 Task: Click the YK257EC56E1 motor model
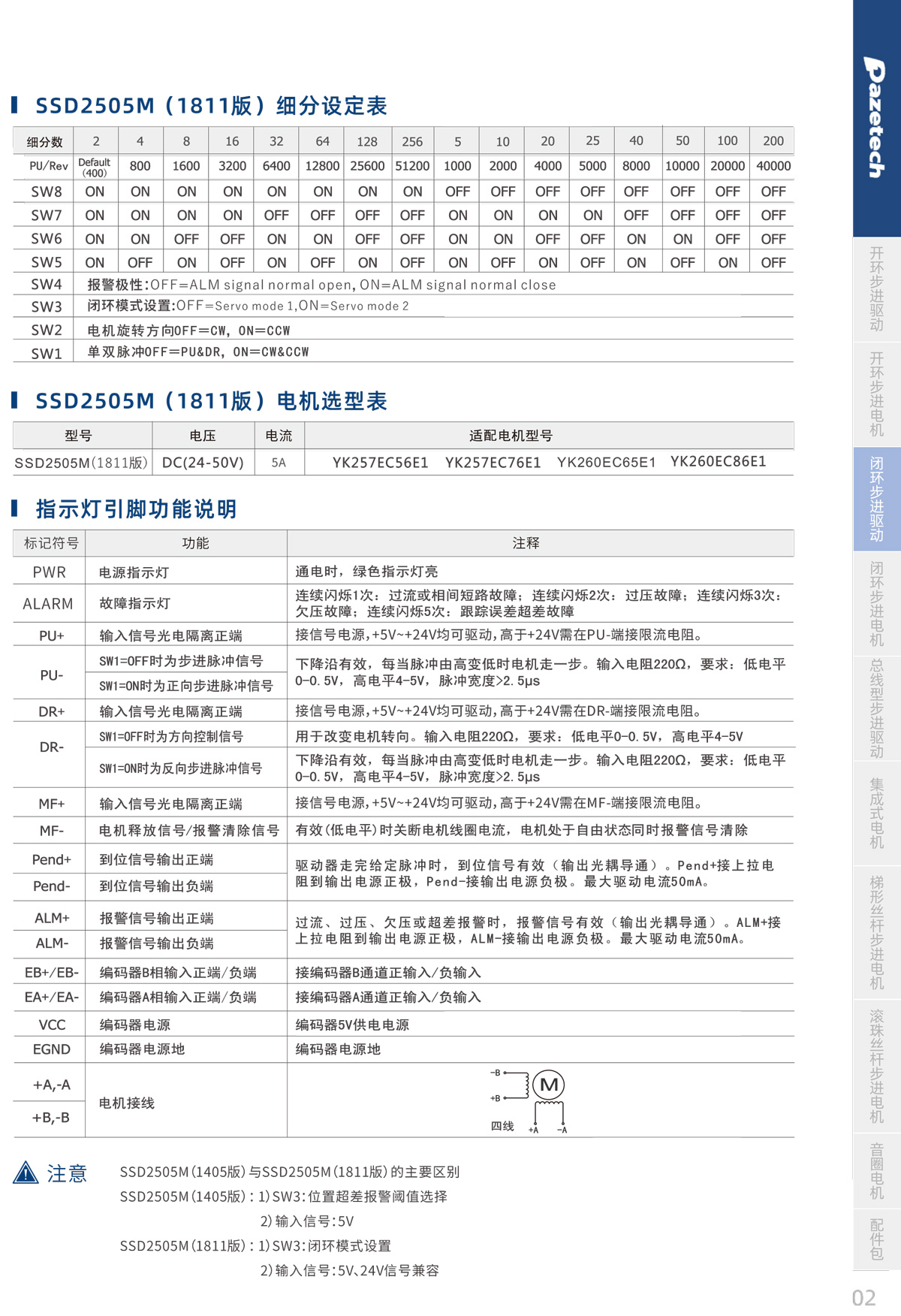380,463
